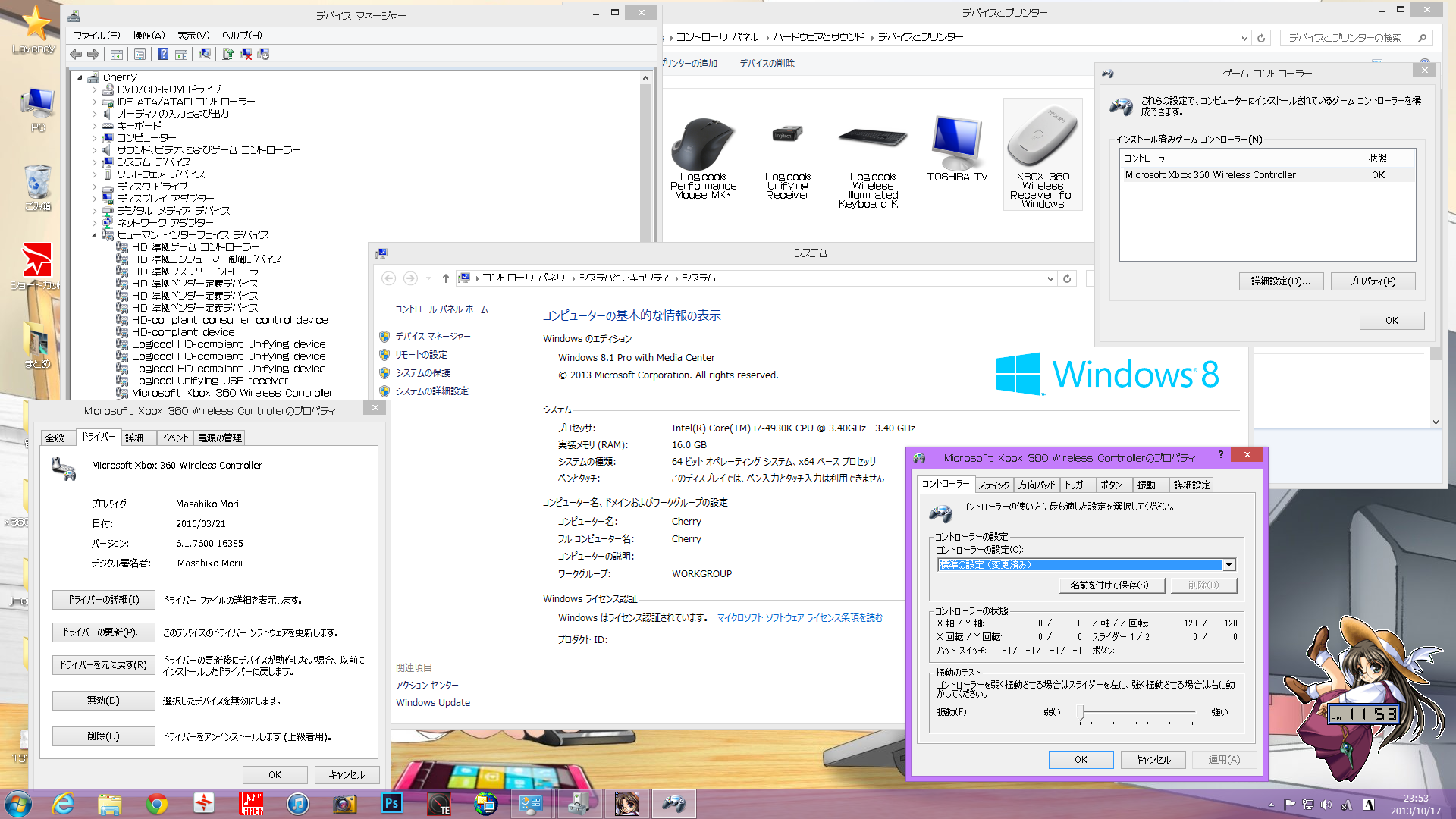Click the show/hide action pane toolbar icon
The image size is (1456, 819).
181,54
